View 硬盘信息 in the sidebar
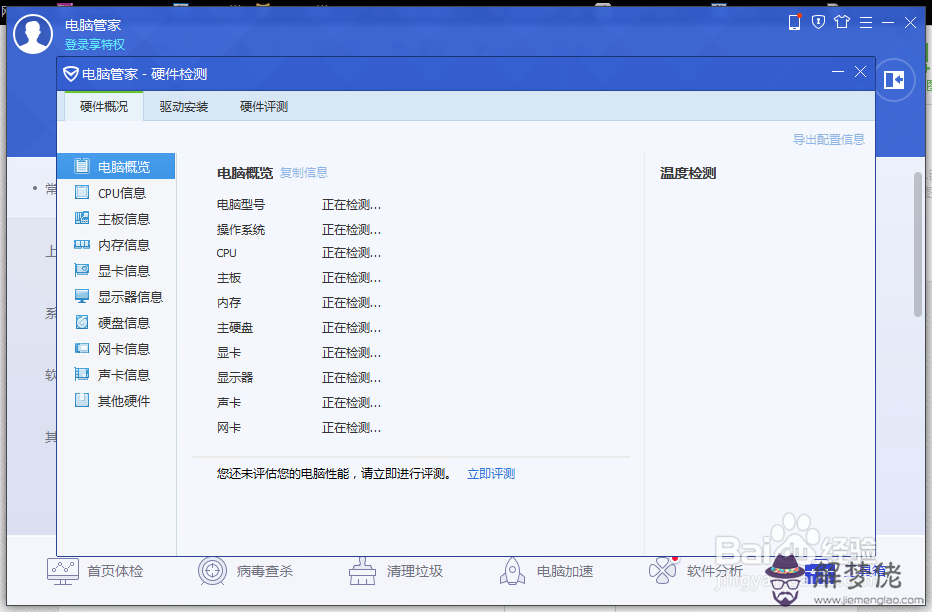 pos(116,323)
